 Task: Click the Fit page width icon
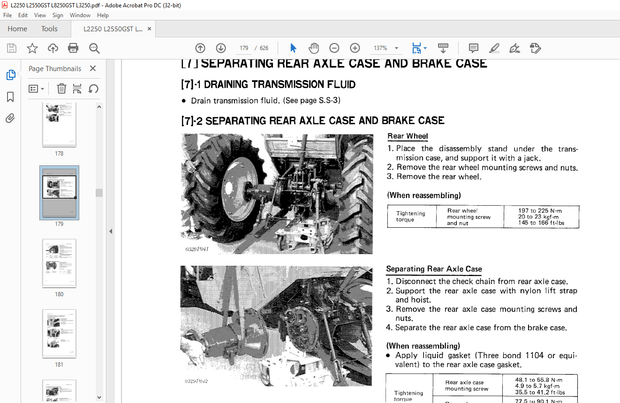[x=416, y=48]
